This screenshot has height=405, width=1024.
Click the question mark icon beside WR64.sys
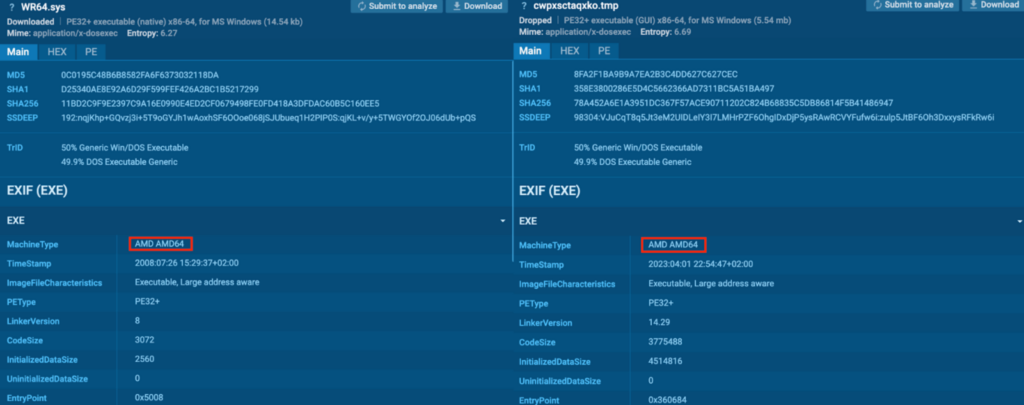tap(8, 6)
